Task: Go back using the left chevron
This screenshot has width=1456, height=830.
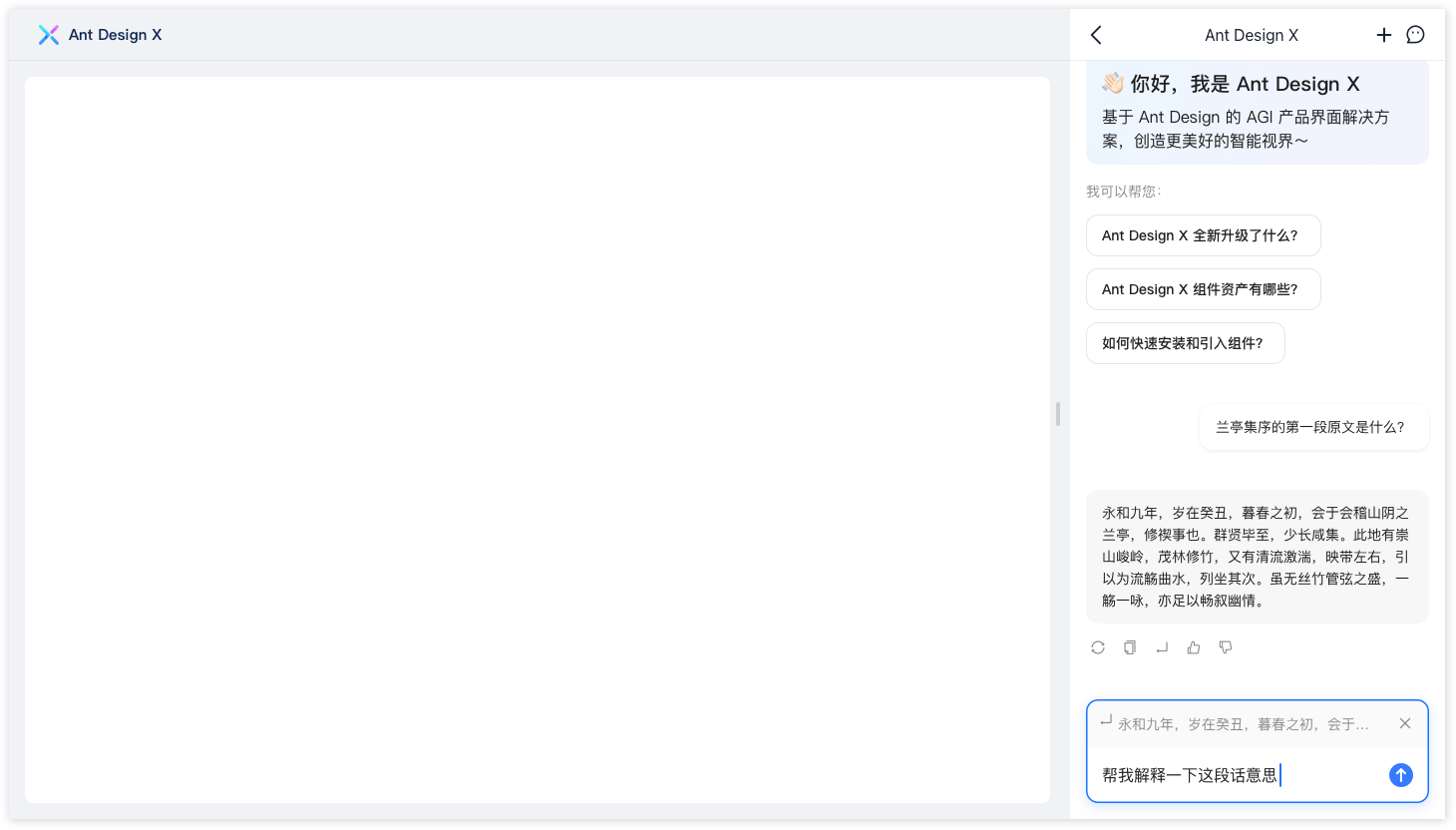Action: [x=1096, y=35]
